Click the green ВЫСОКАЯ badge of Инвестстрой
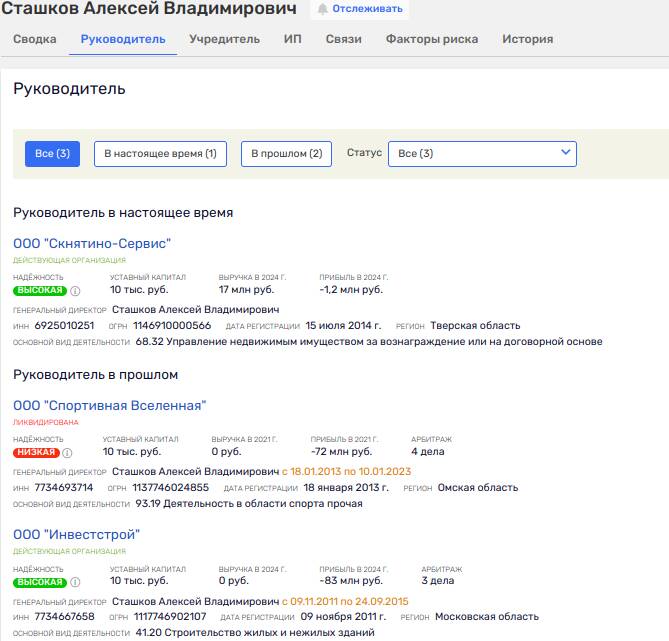Viewport: 669px width, 641px height. 40,582
